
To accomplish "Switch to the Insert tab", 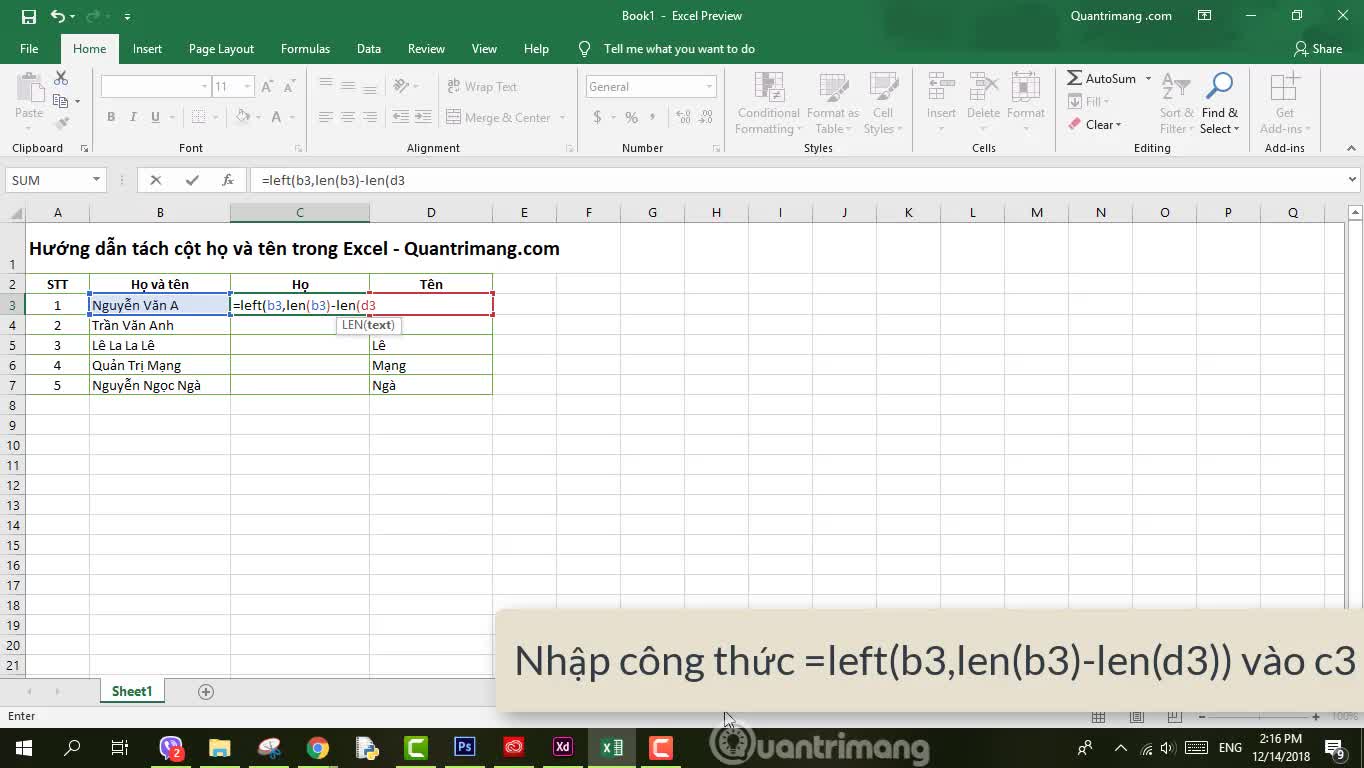I will [147, 49].
